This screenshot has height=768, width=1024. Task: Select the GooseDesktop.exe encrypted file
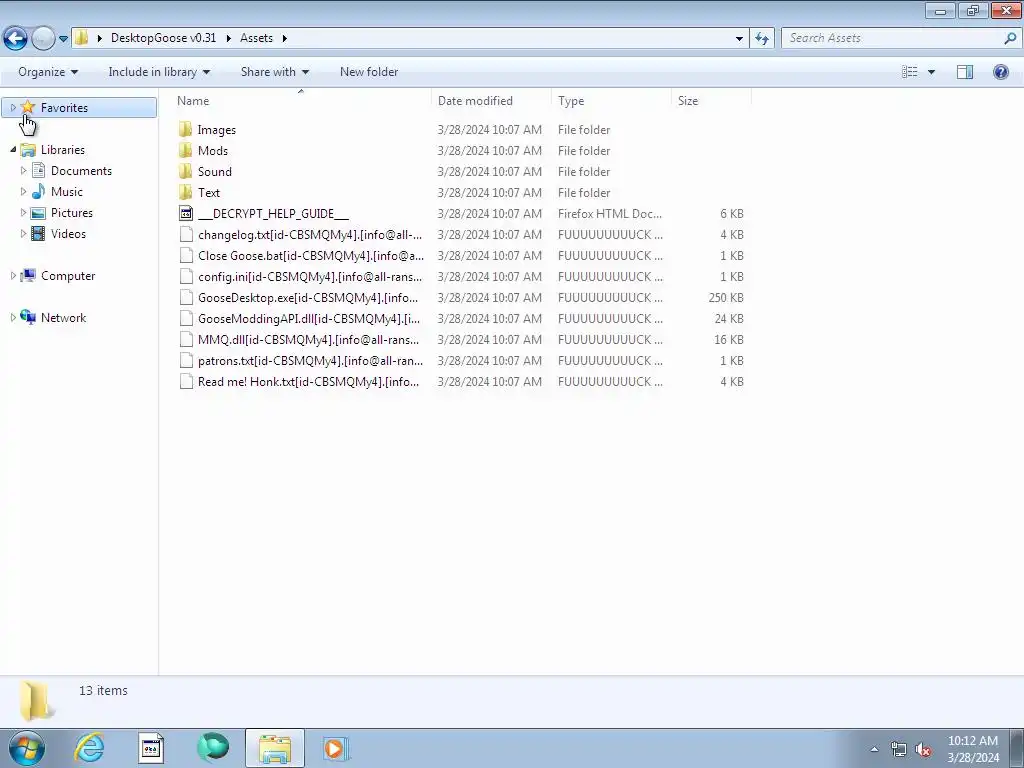click(308, 297)
